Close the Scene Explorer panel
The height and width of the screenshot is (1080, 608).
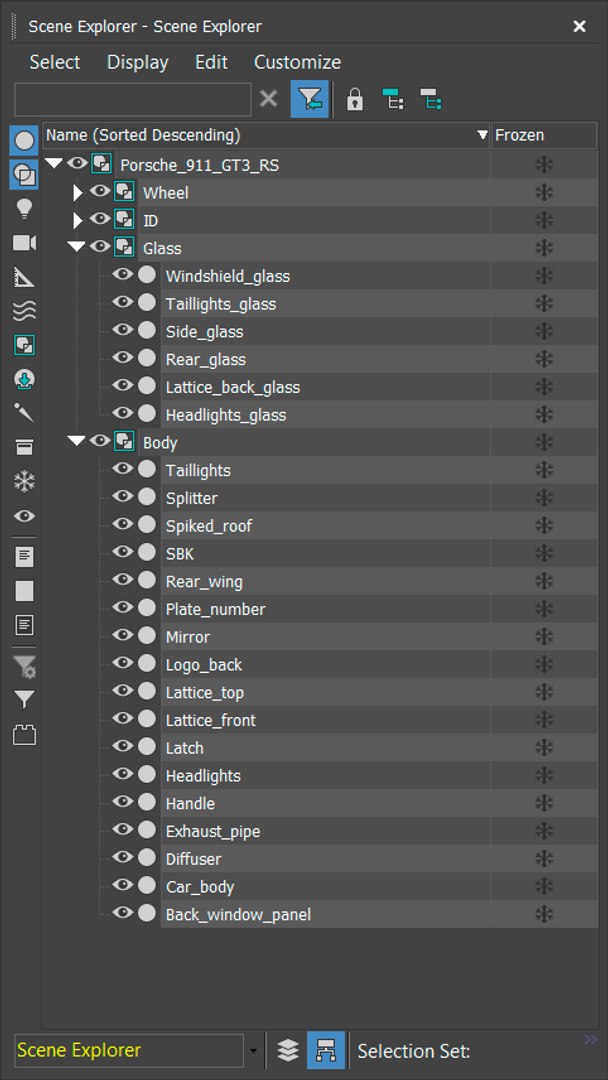pyautogui.click(x=580, y=26)
